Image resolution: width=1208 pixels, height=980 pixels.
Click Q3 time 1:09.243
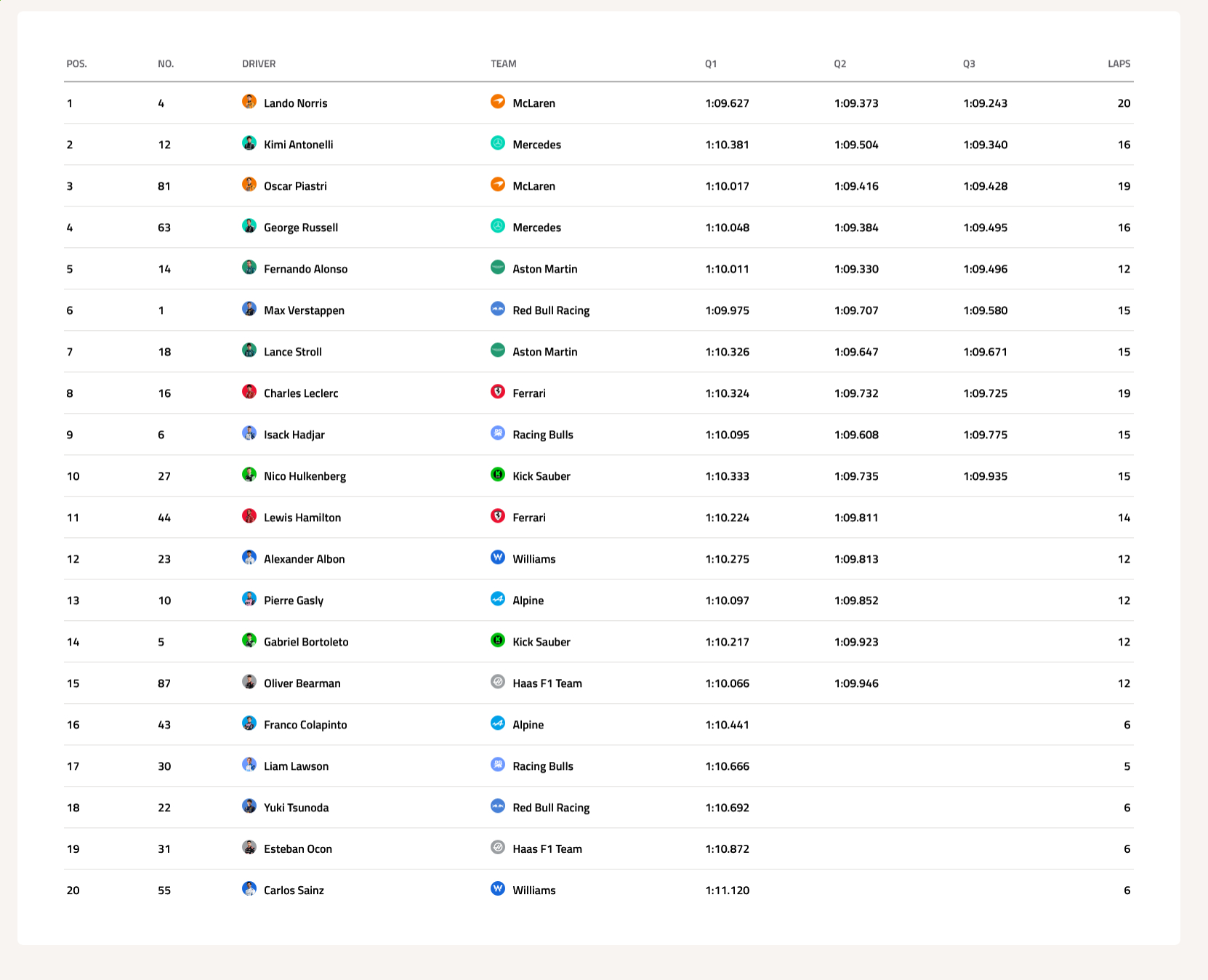click(986, 103)
